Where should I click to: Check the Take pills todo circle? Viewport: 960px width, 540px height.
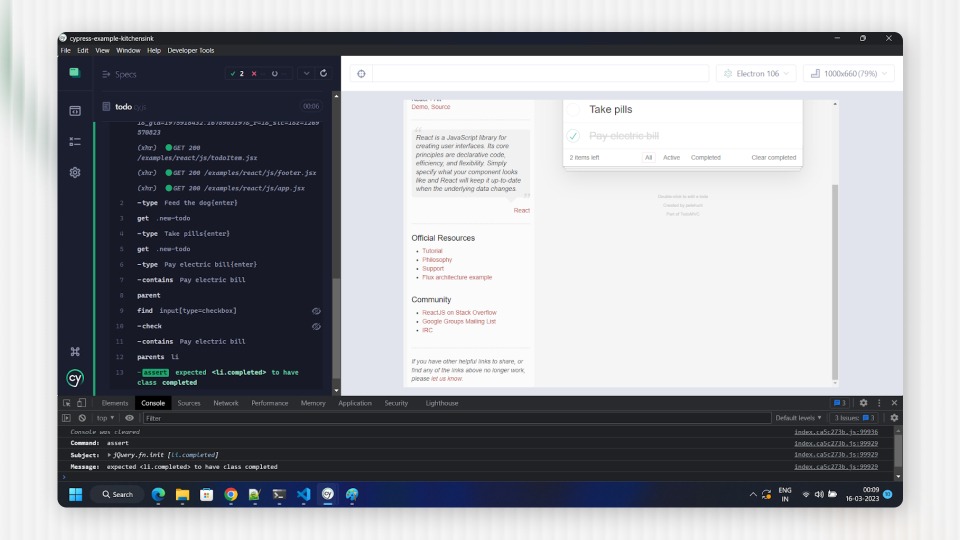573,110
